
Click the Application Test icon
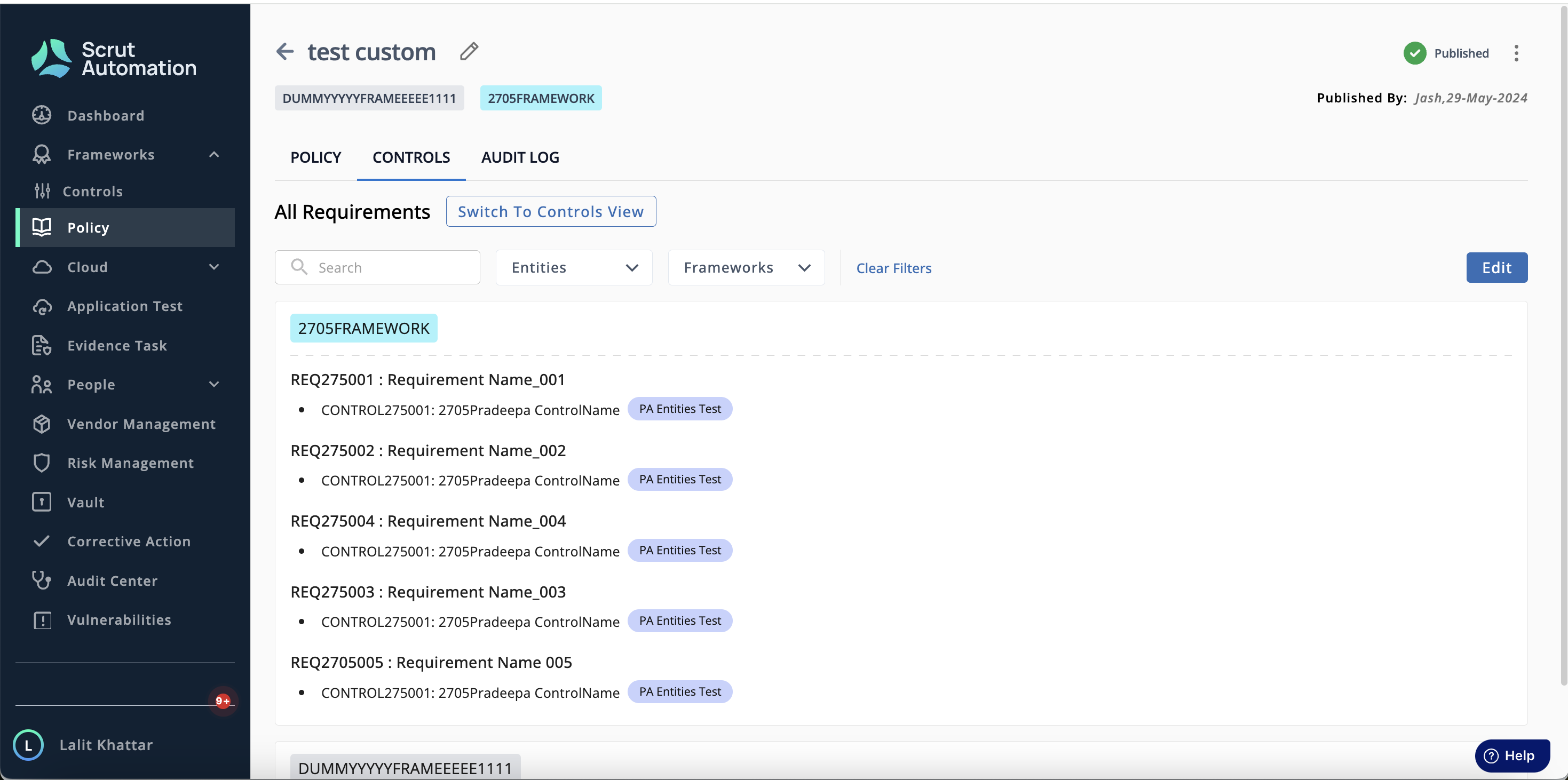[x=42, y=306]
